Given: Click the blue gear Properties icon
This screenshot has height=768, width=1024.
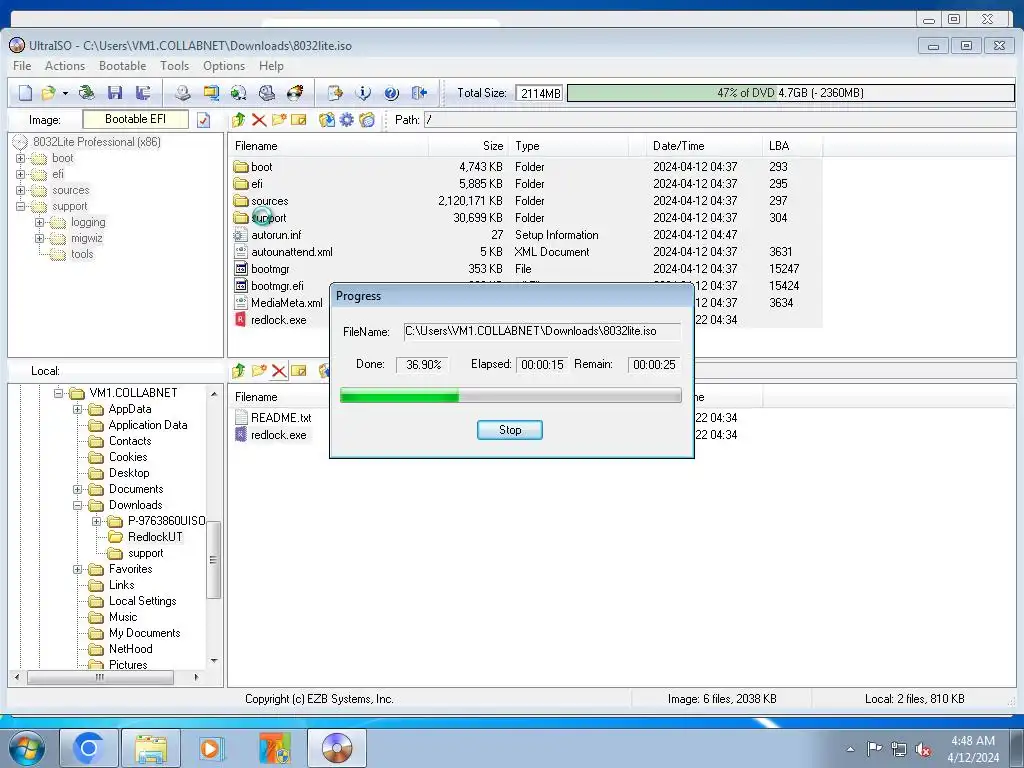Looking at the screenshot, I should click(x=347, y=120).
